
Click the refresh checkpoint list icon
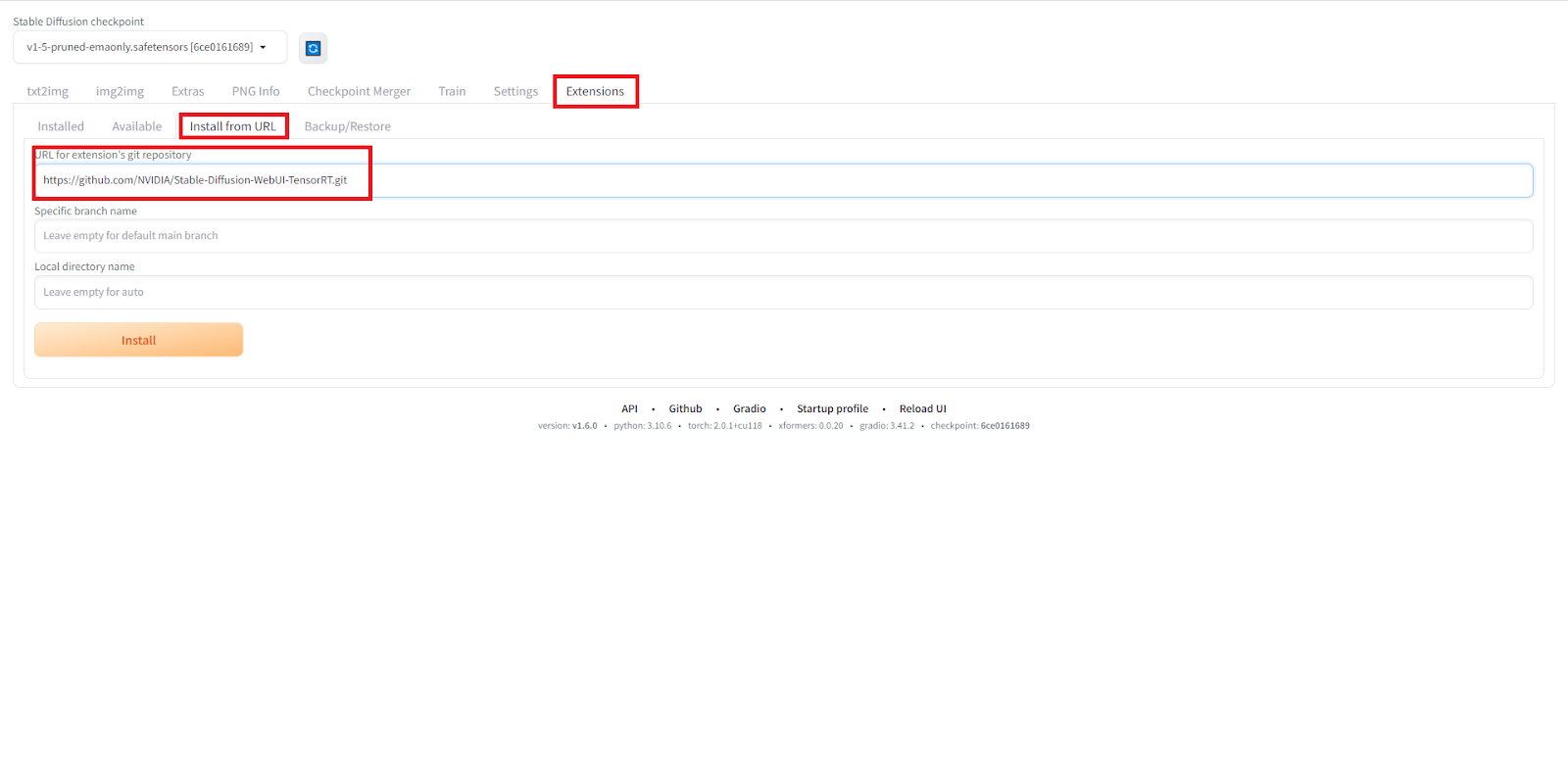coord(313,48)
